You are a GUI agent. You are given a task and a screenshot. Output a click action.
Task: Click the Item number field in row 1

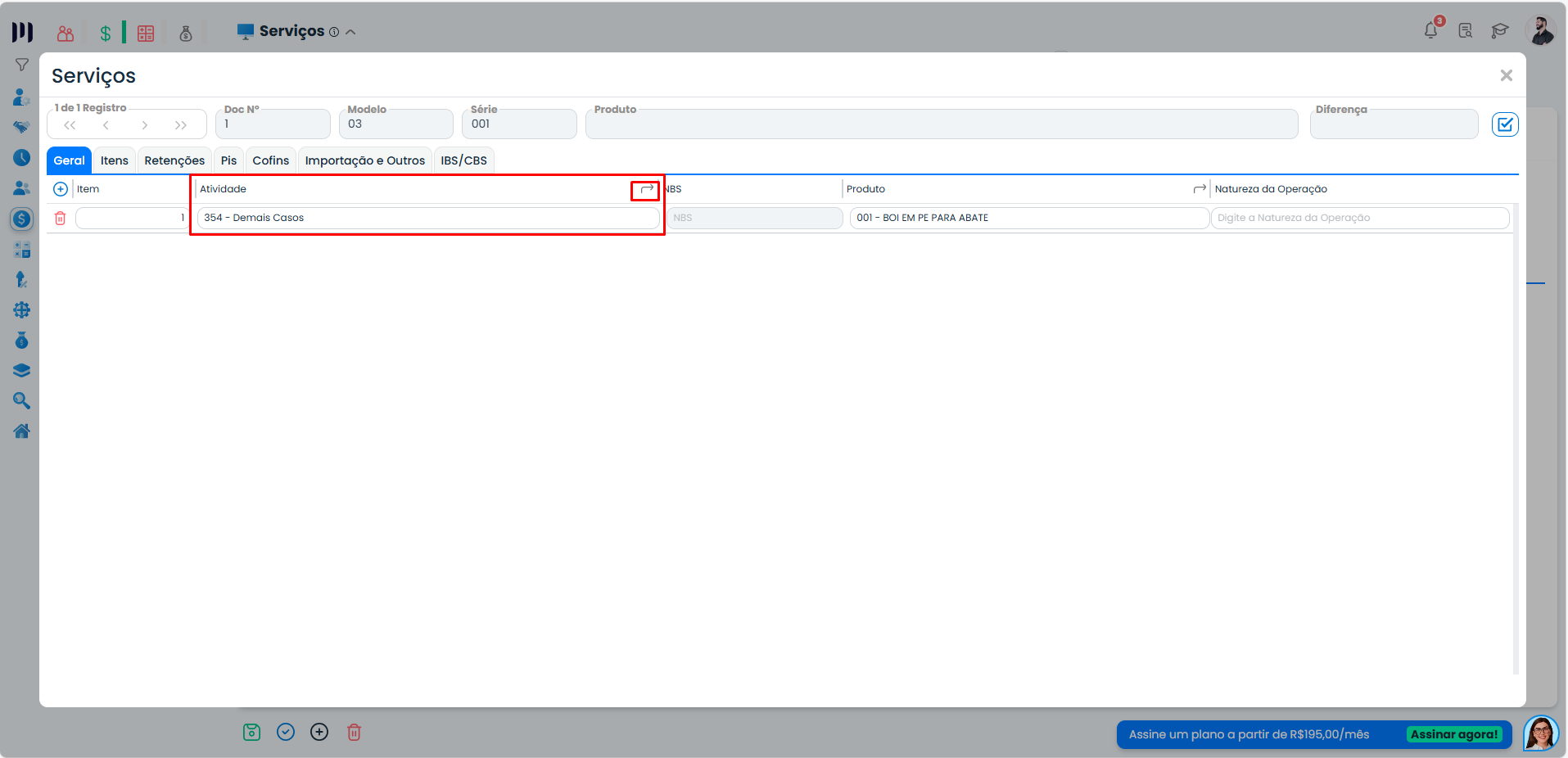(x=133, y=218)
